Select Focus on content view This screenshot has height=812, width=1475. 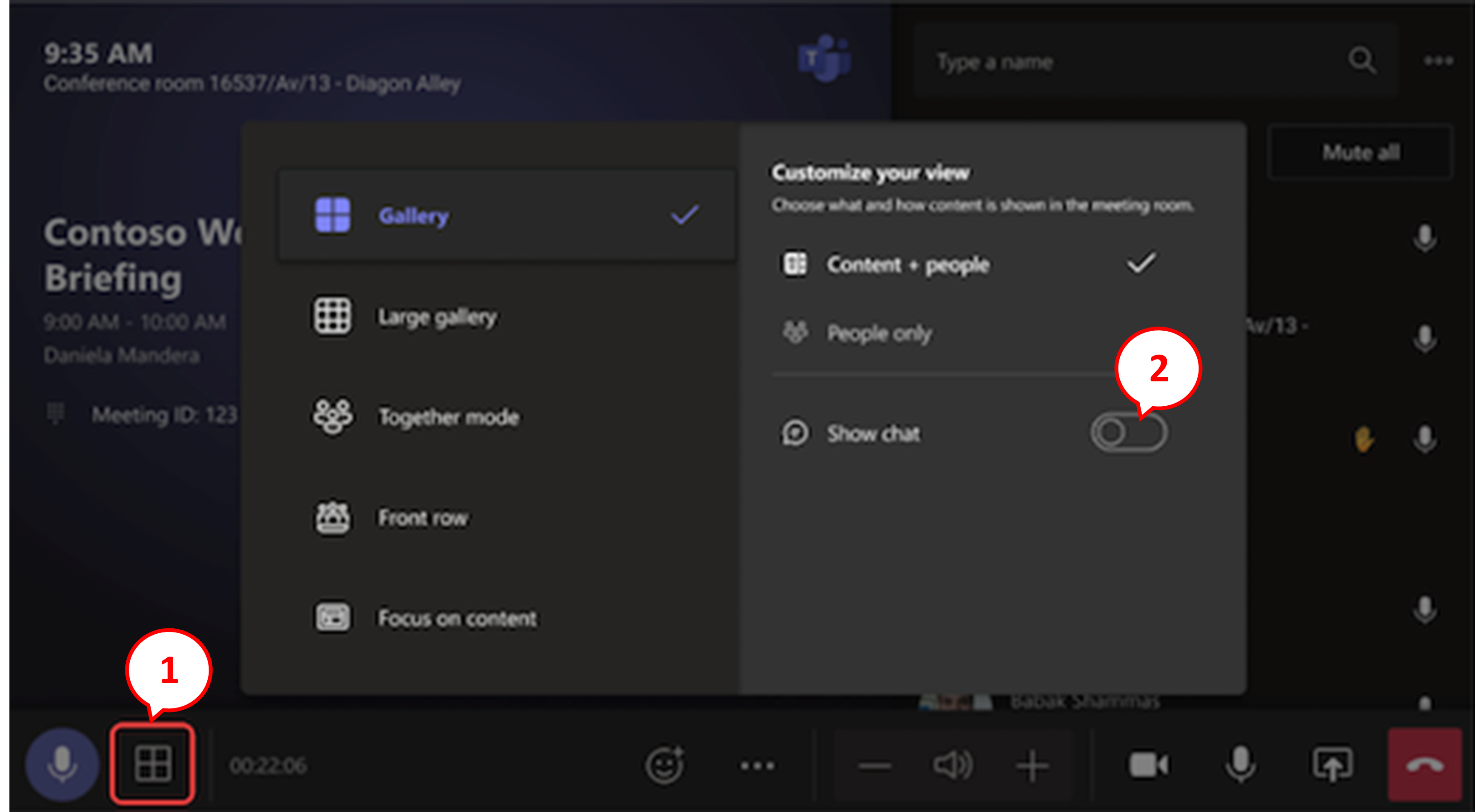[457, 618]
